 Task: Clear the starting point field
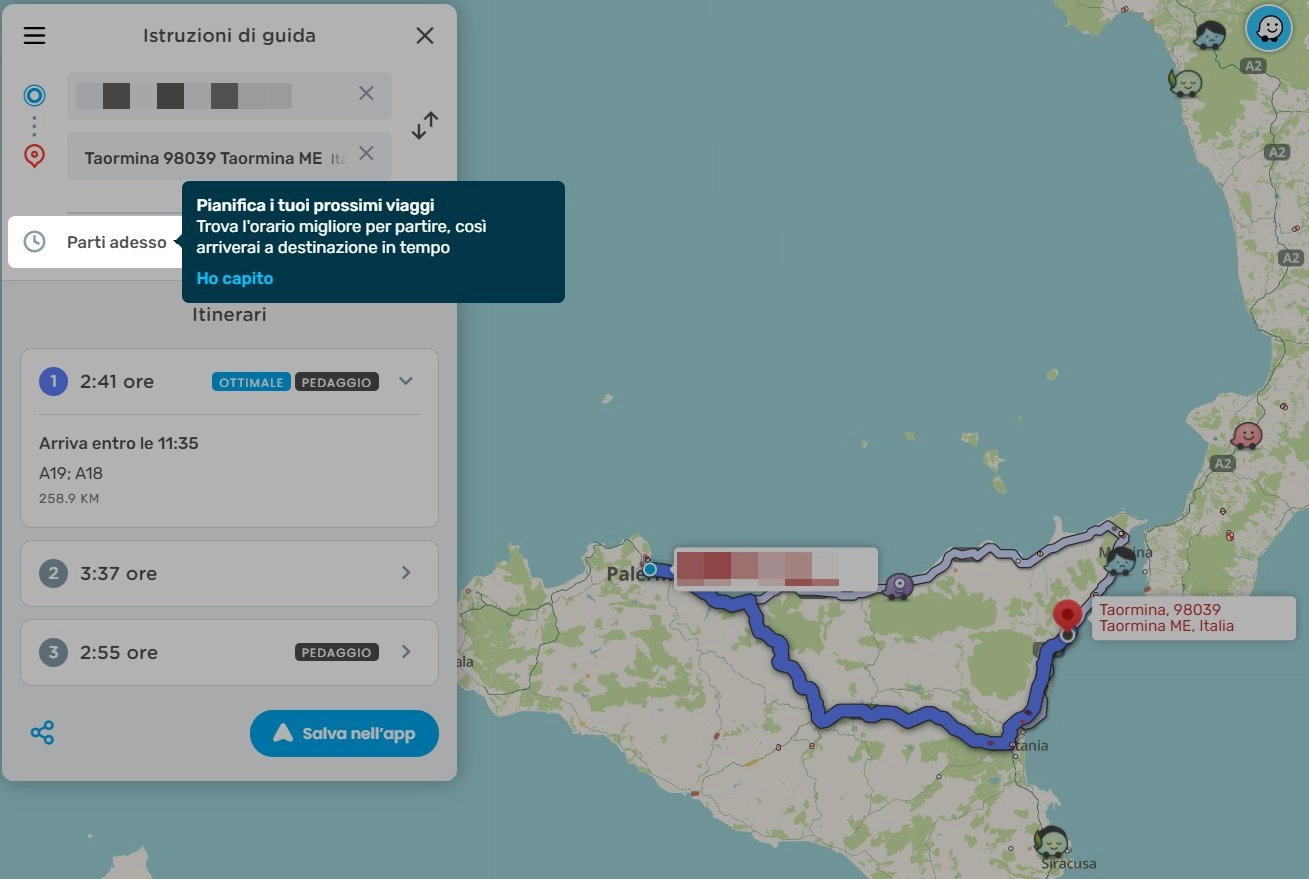tap(366, 93)
